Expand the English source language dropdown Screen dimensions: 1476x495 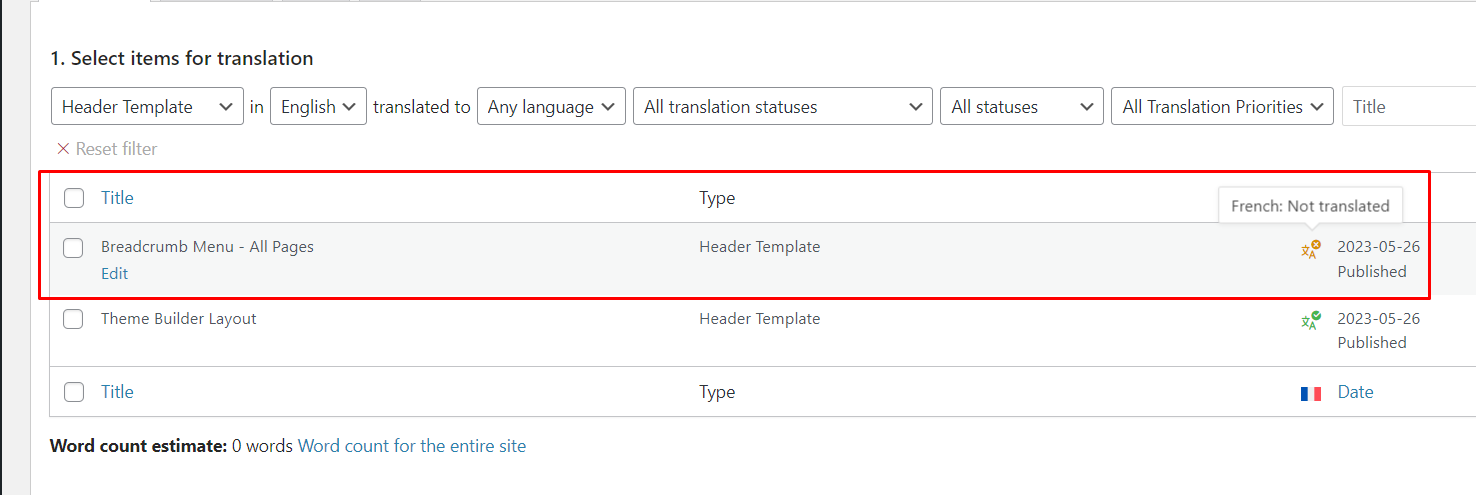[318, 107]
